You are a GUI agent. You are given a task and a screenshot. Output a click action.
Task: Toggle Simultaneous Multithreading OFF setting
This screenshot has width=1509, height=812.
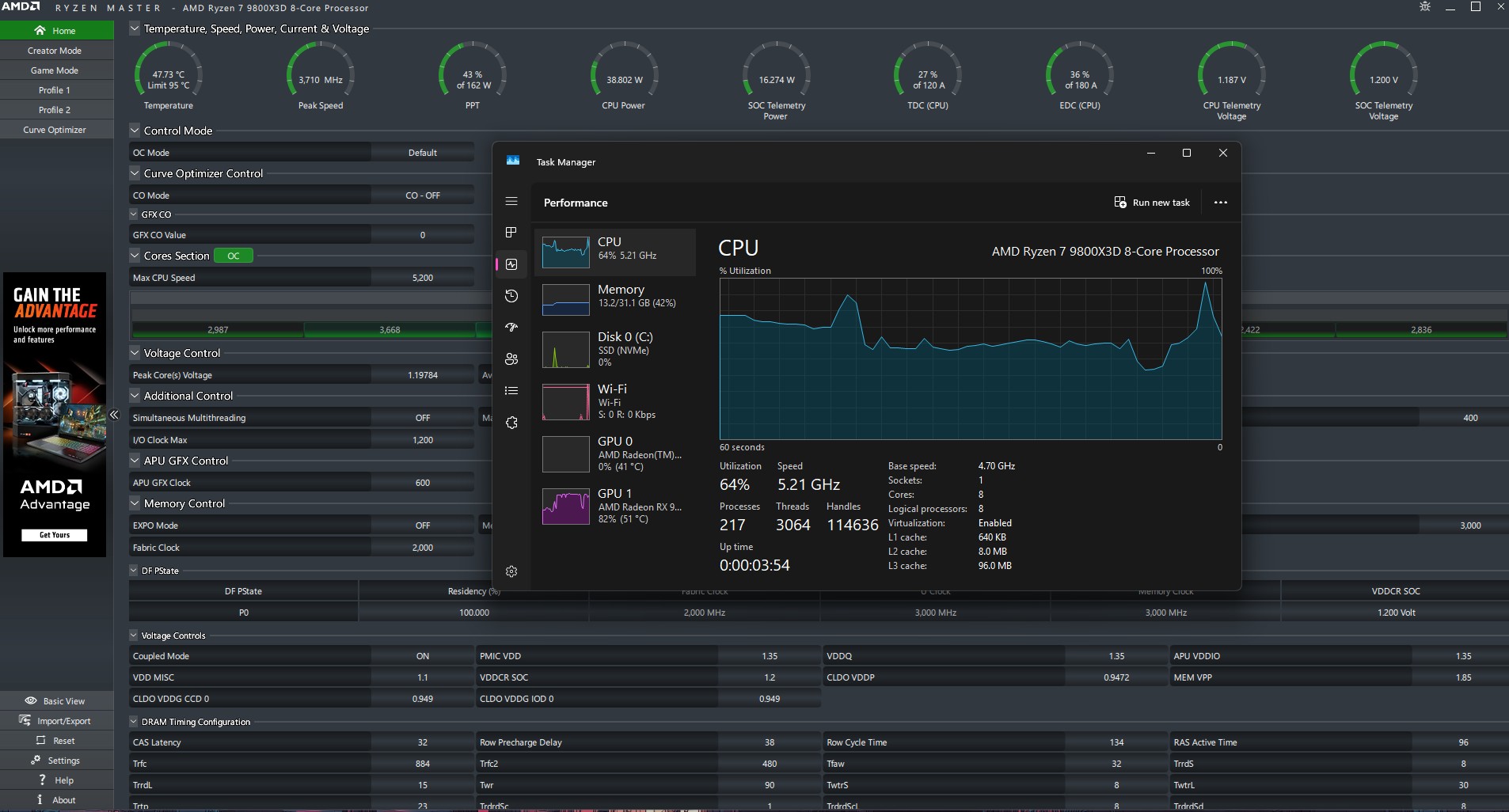(x=423, y=418)
